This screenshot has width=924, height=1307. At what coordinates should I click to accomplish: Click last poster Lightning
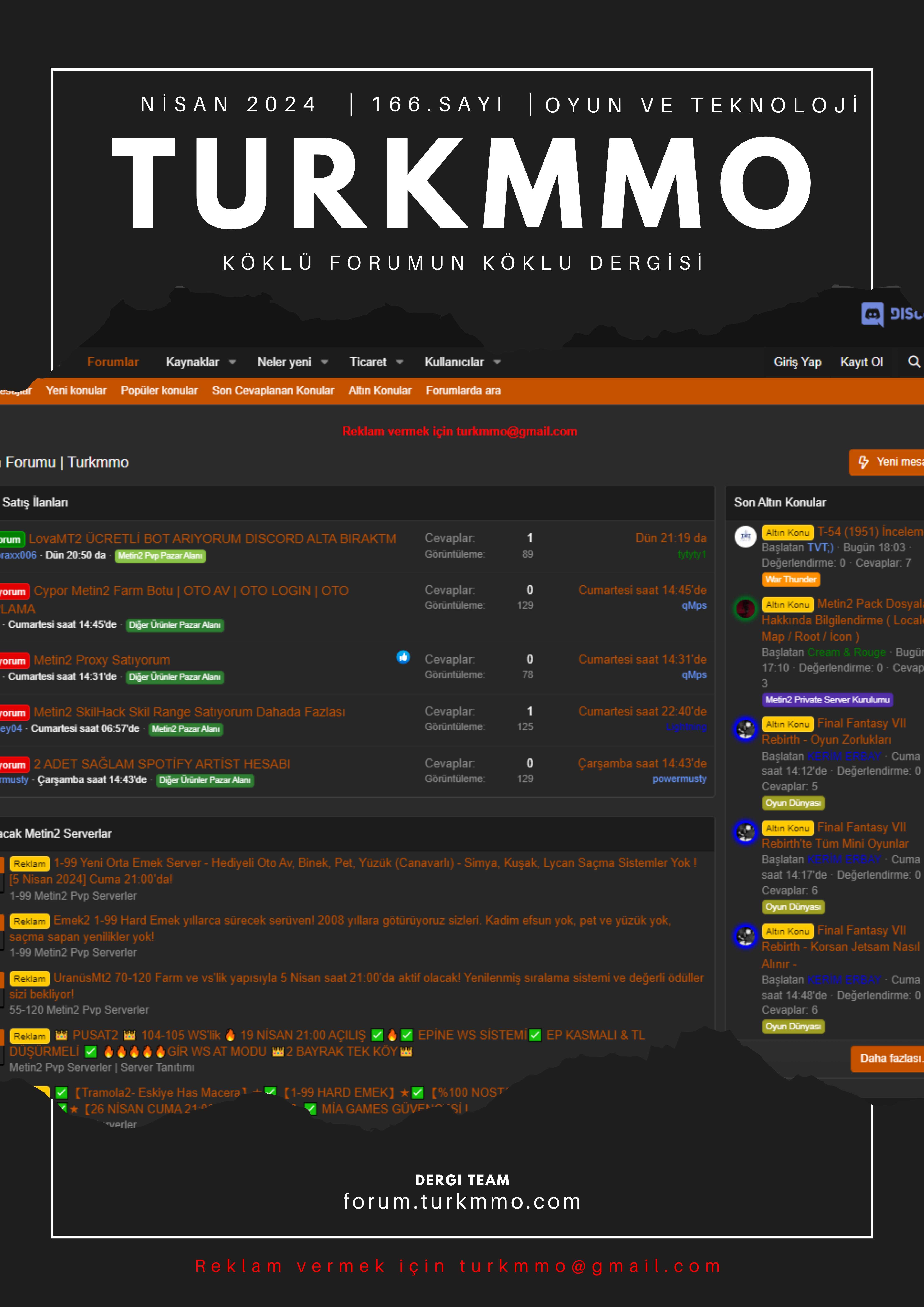click(x=687, y=727)
